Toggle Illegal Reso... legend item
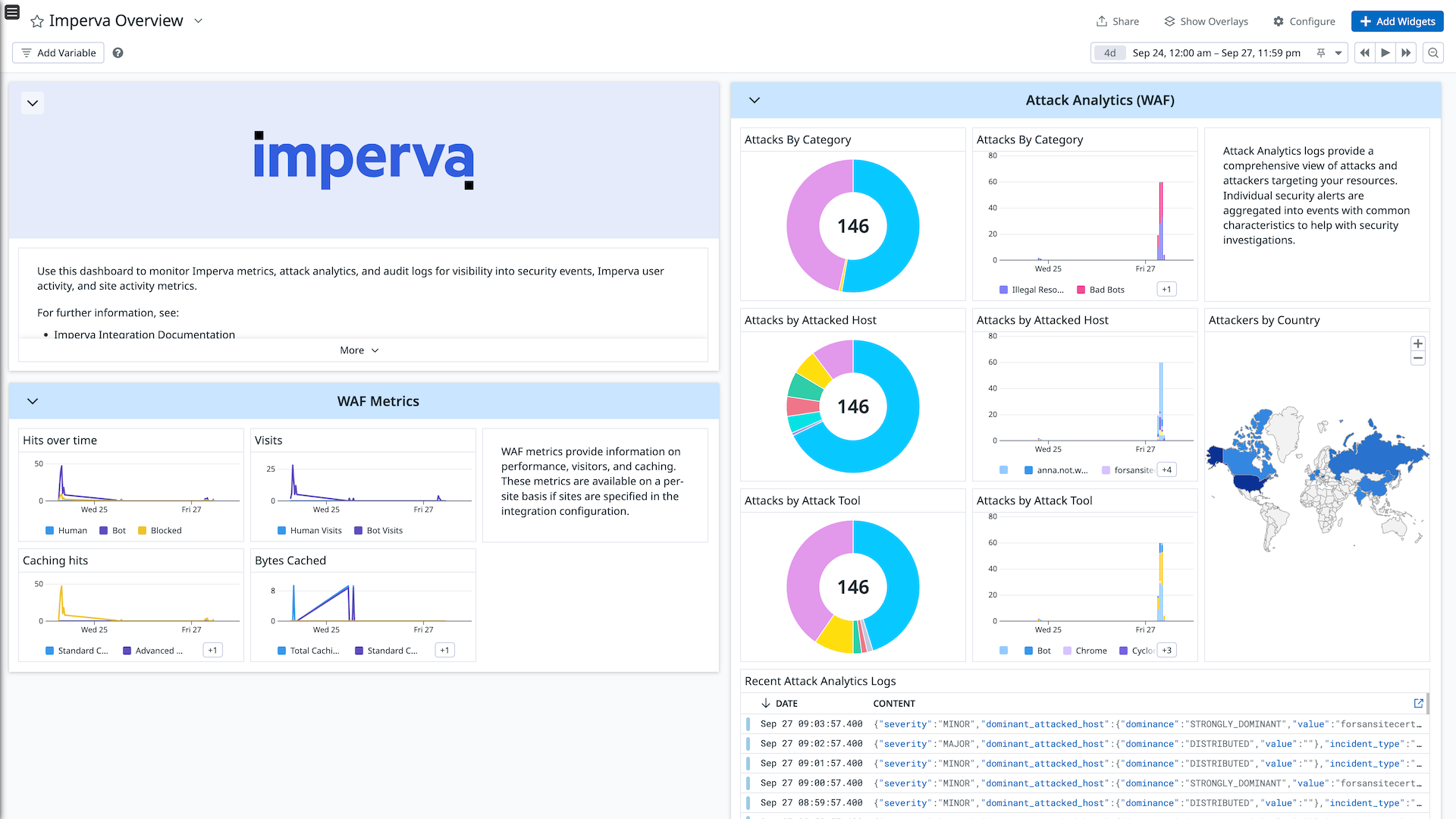The height and width of the screenshot is (819, 1456). [x=1031, y=290]
